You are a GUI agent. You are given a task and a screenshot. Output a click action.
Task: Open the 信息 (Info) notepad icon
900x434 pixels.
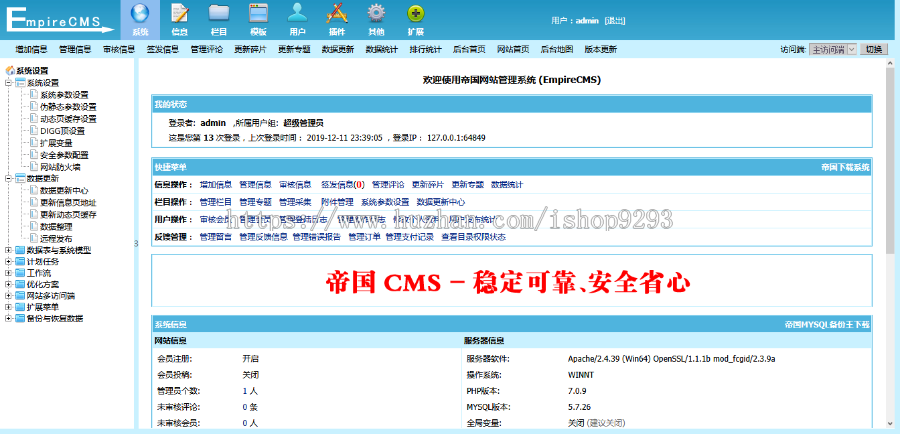click(x=180, y=15)
